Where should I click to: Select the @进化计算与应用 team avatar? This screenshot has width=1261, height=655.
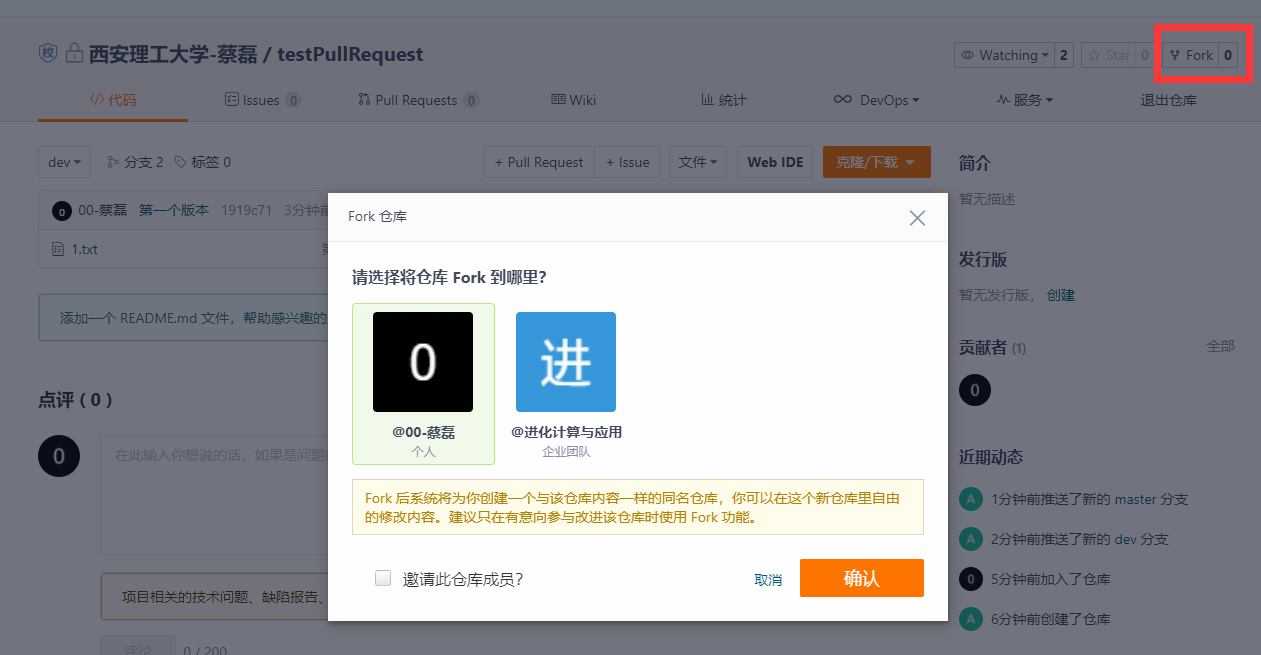tap(566, 362)
